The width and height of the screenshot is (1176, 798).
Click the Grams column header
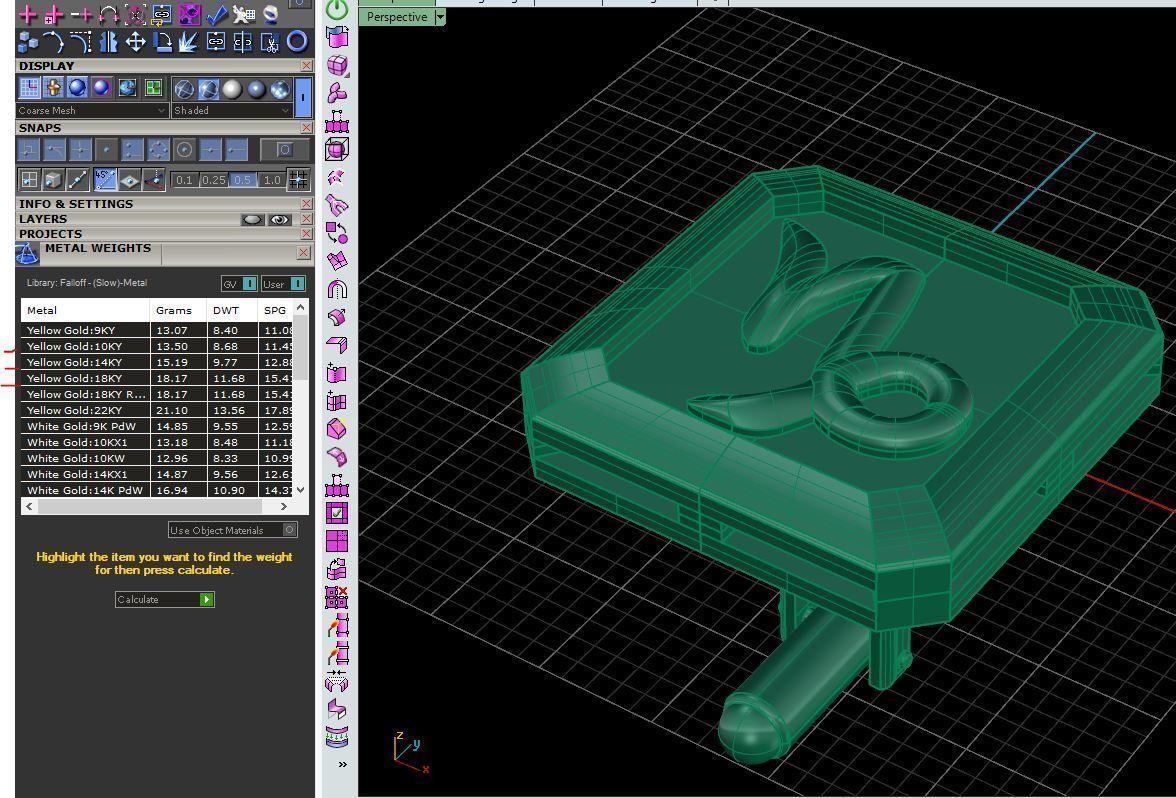(178, 310)
